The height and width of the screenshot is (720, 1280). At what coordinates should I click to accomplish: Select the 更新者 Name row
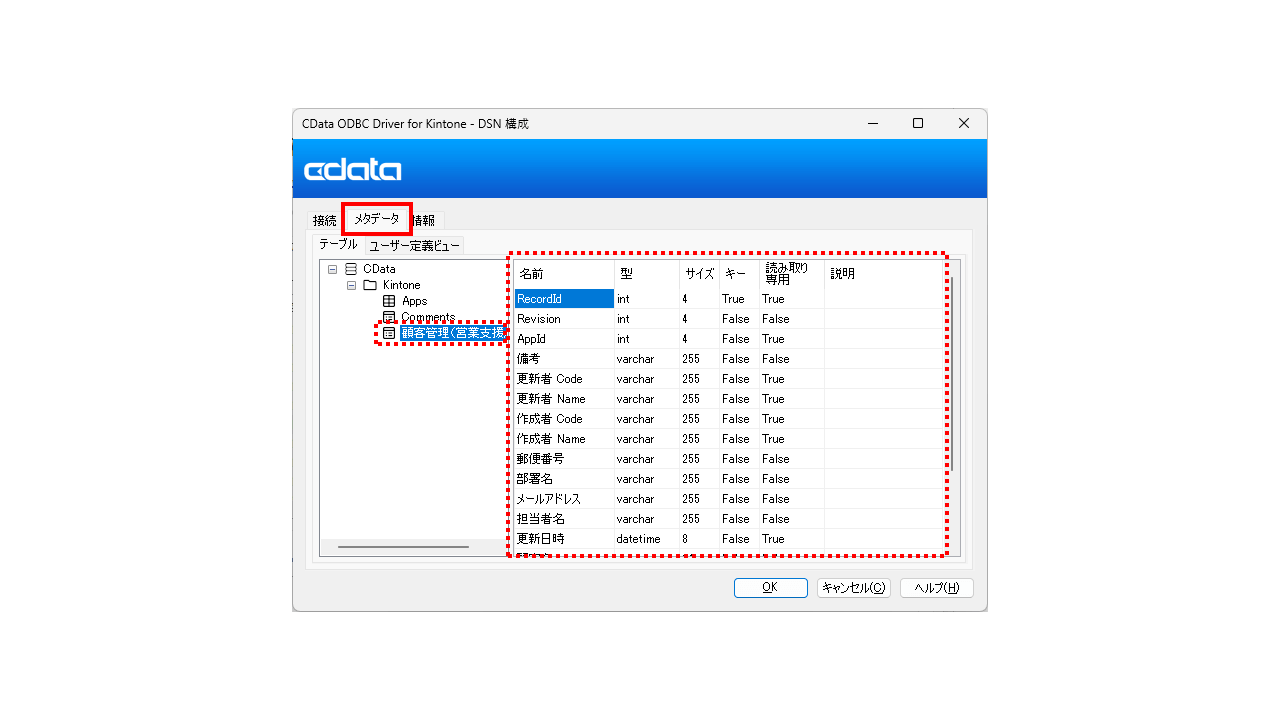click(728, 399)
